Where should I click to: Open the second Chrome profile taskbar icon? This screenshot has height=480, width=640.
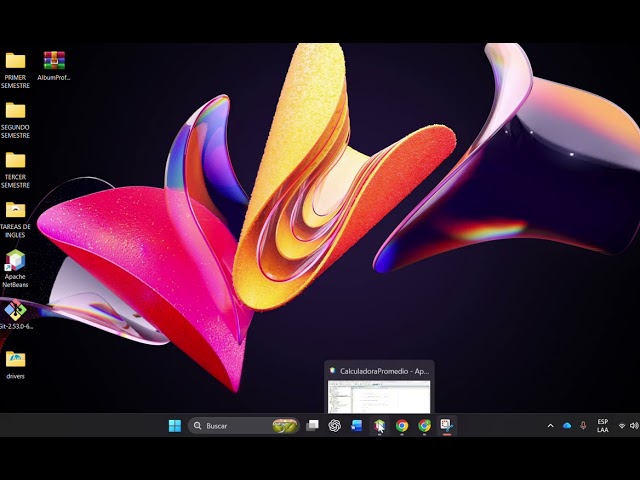pos(424,426)
